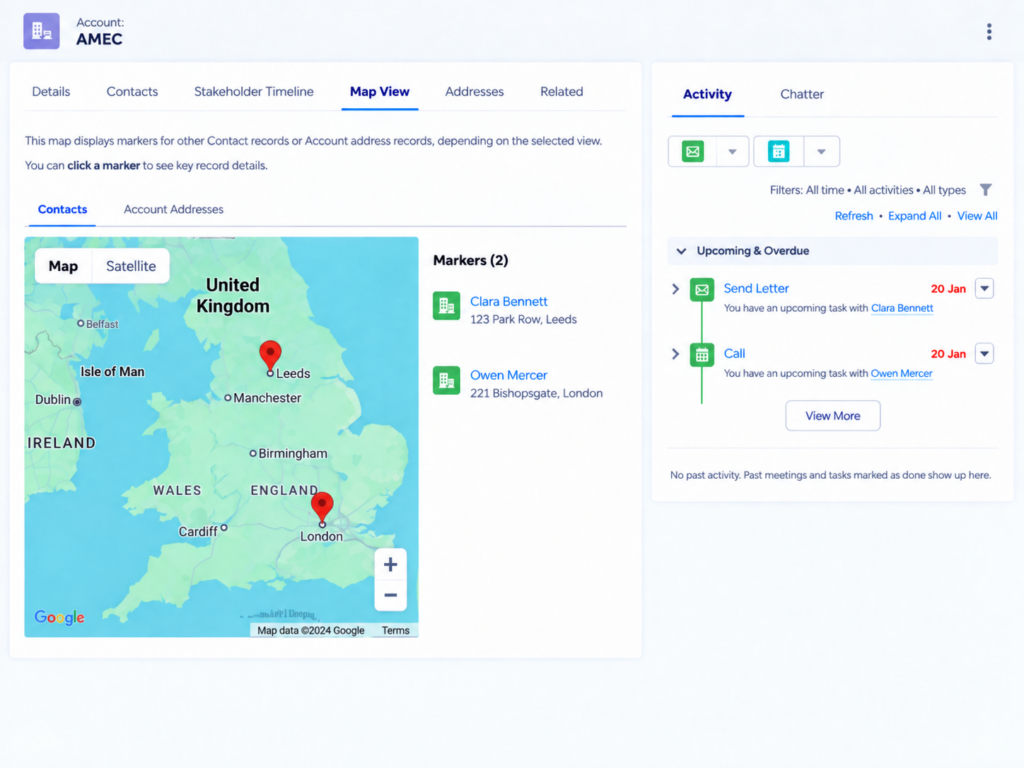Click Owen Mercer link in Call task
The height and width of the screenshot is (768, 1024).
point(901,374)
